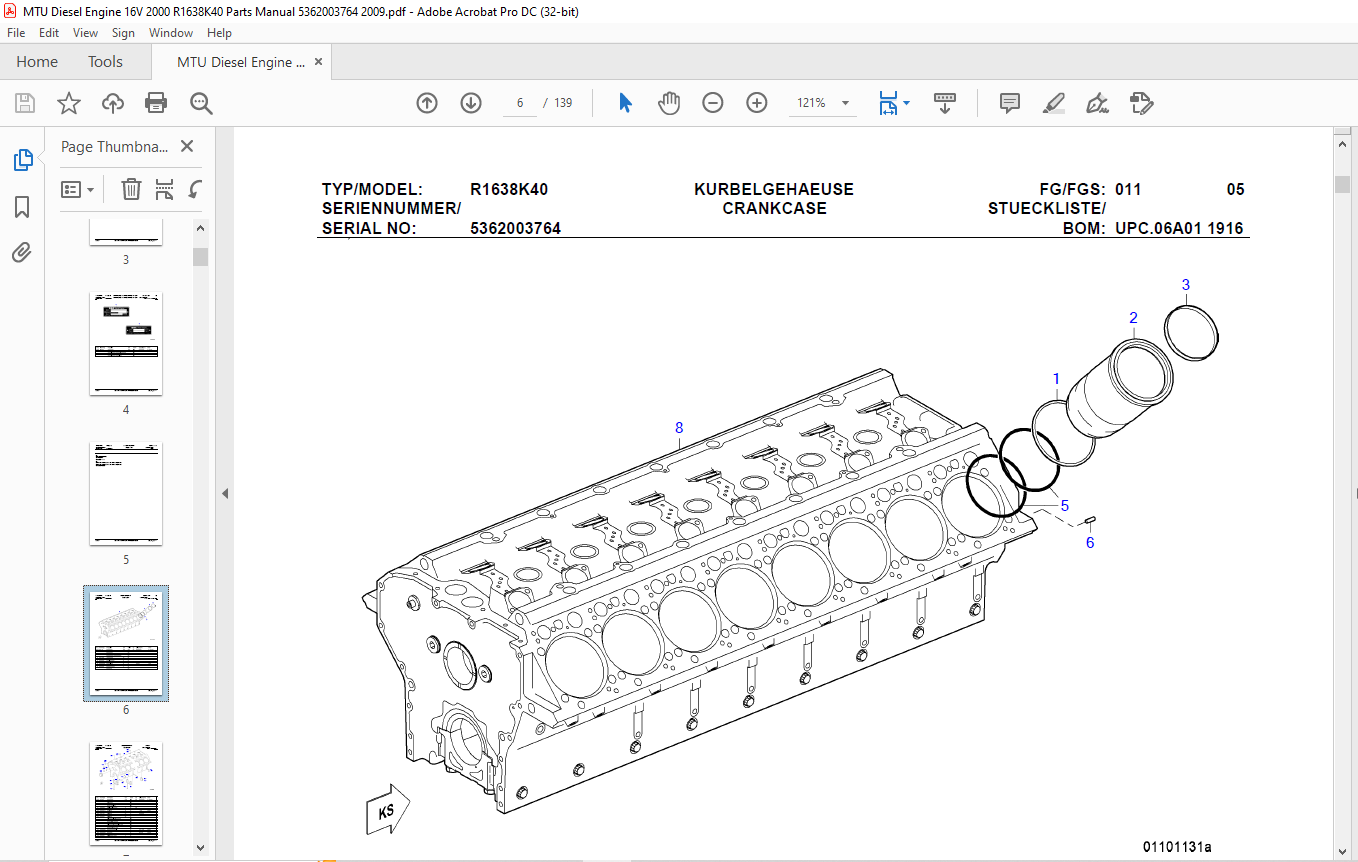The width and height of the screenshot is (1358, 862).
Task: Click the print pages icon in thumbnails panel
Action: (164, 189)
